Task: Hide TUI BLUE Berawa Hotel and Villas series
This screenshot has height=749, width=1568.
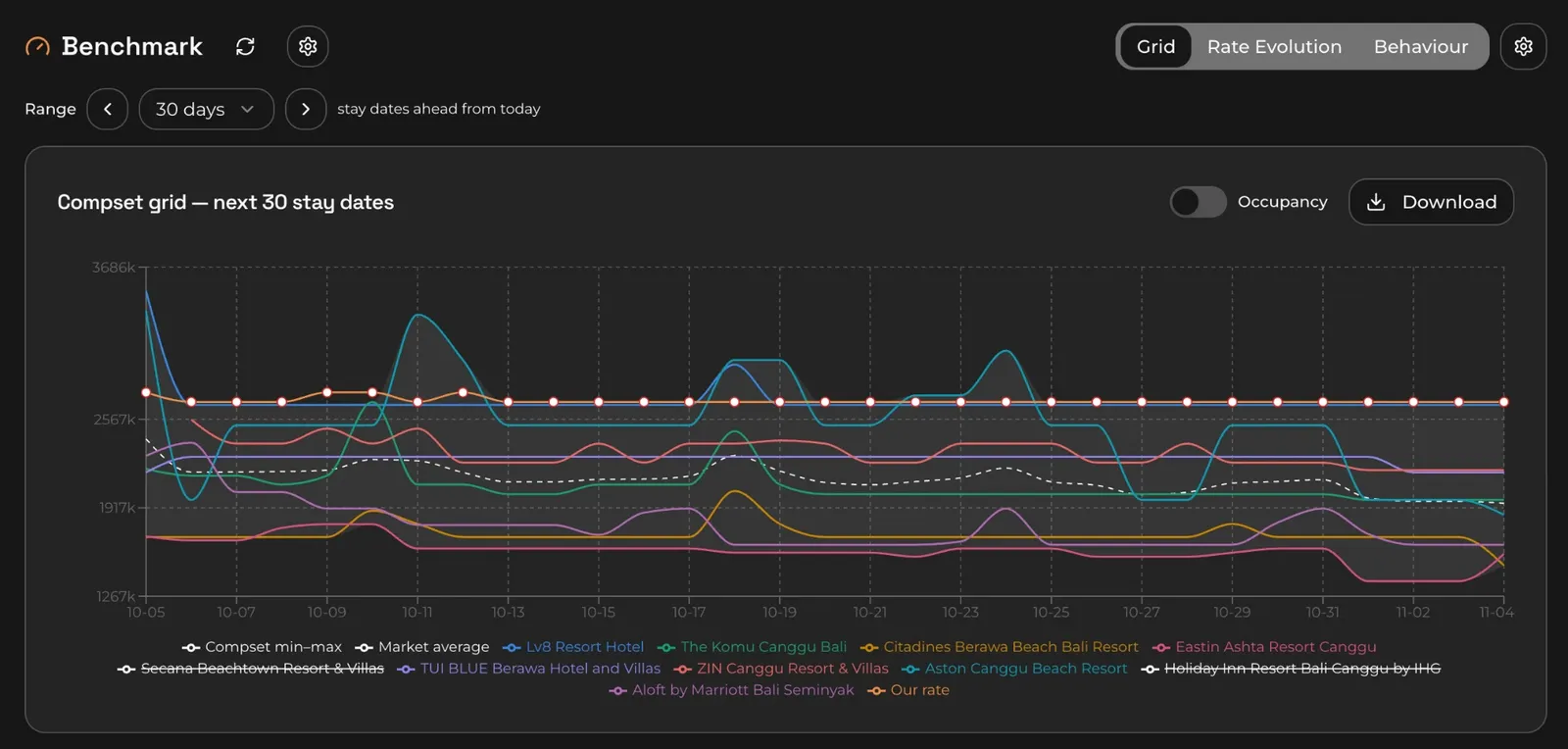Action: (x=529, y=669)
